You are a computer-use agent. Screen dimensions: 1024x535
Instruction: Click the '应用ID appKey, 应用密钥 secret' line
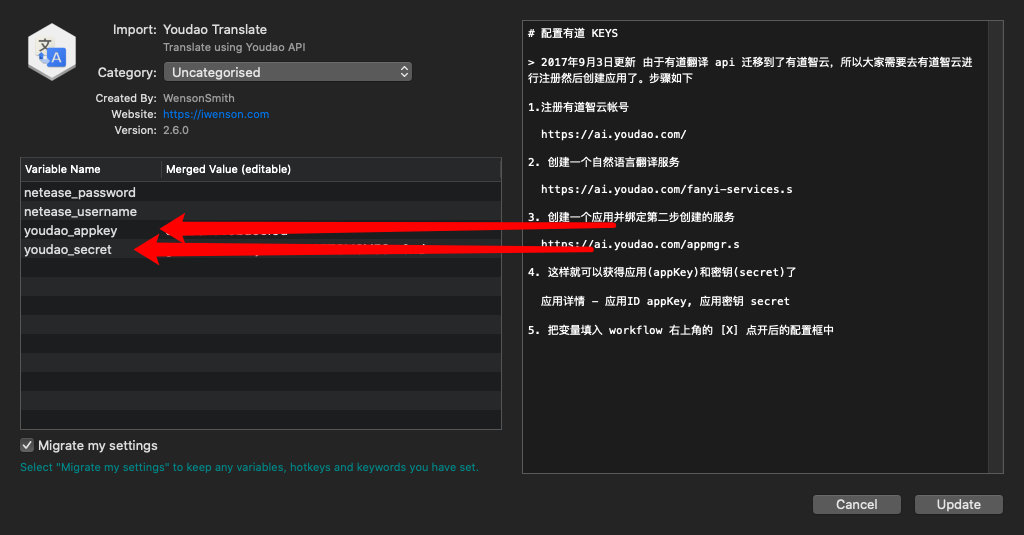665,301
